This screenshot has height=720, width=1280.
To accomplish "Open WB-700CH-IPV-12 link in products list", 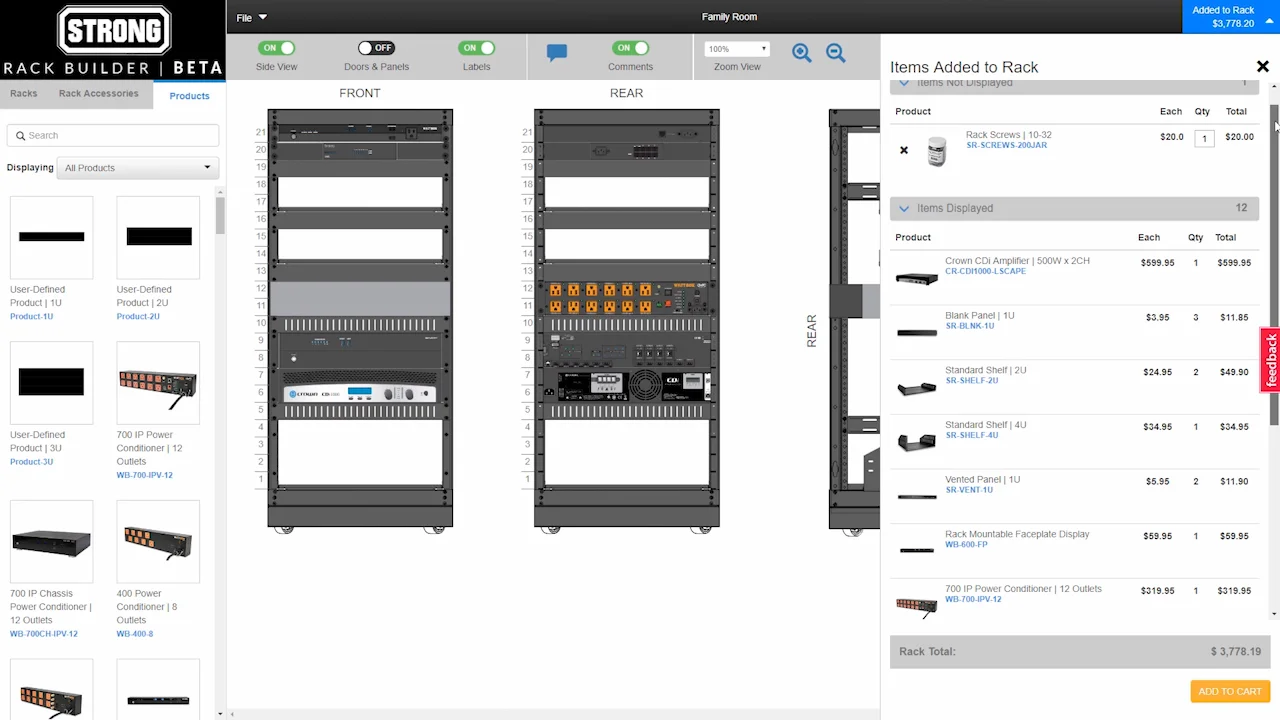I will [44, 634].
